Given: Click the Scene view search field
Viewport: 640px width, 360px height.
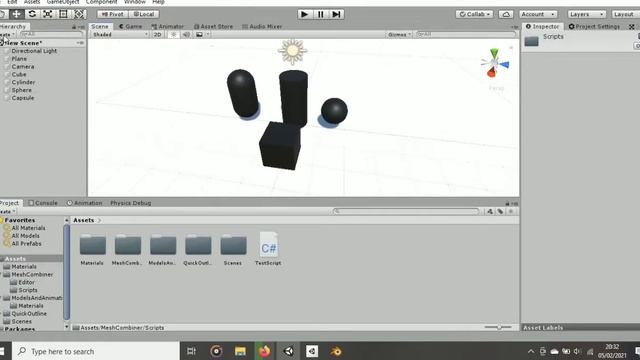Looking at the screenshot, I should (x=466, y=34).
